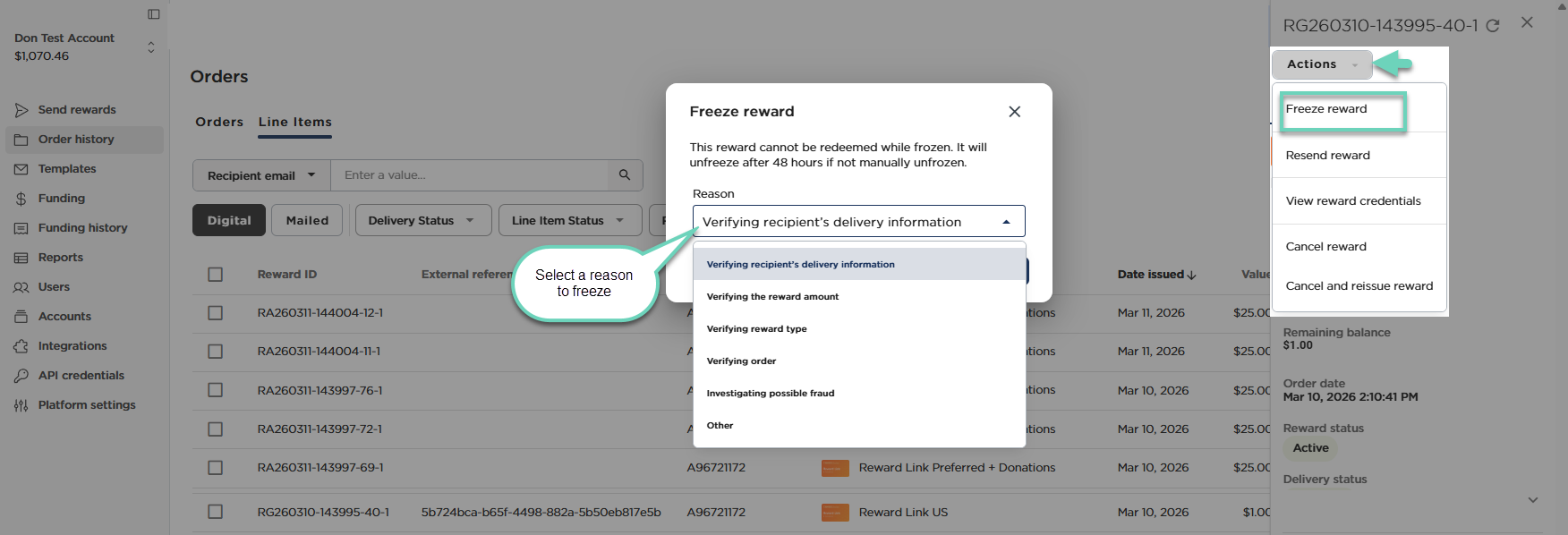Click the Mailed filter button

(x=307, y=220)
